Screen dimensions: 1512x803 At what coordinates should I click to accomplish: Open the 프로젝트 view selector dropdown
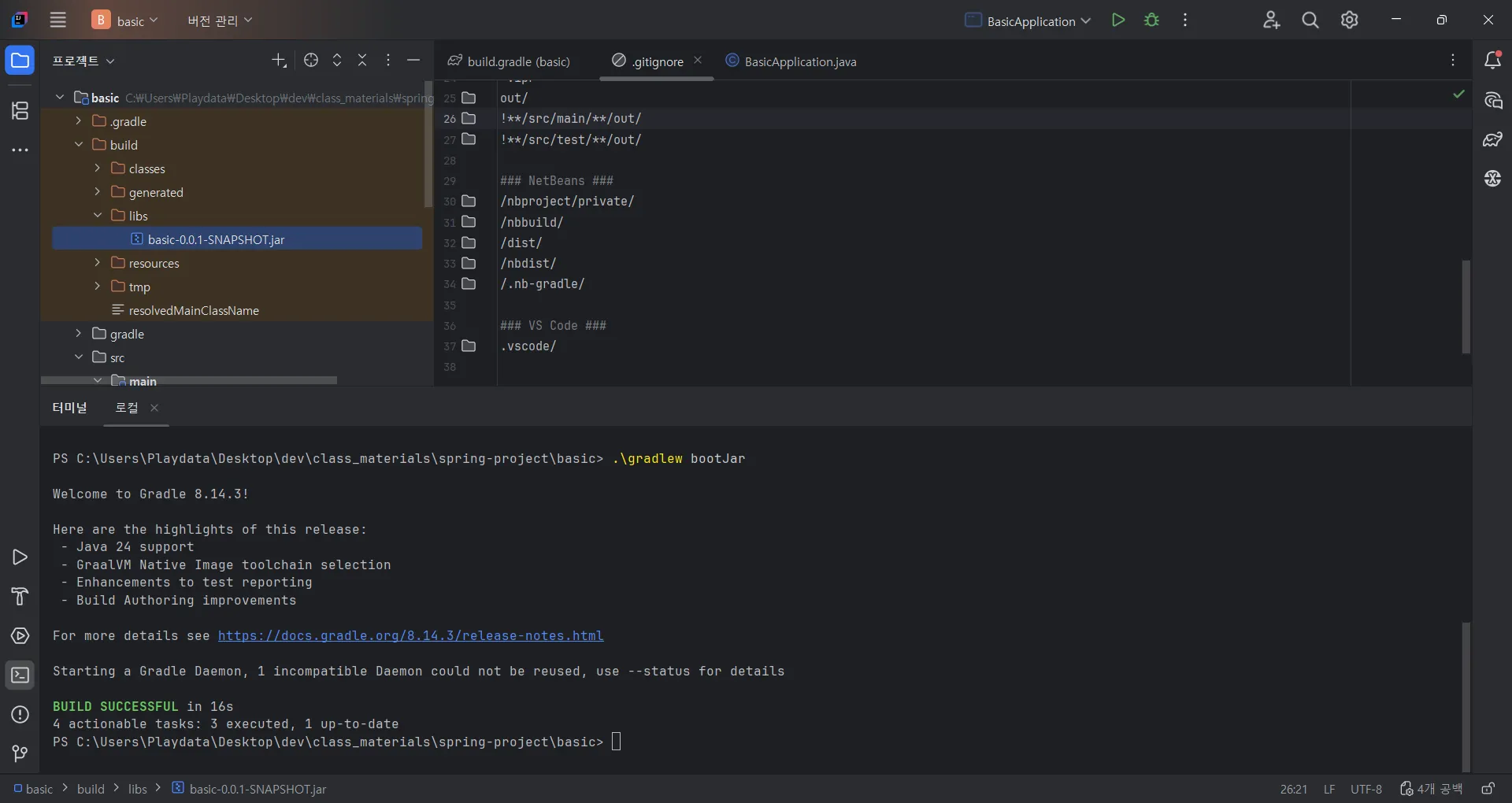click(83, 61)
